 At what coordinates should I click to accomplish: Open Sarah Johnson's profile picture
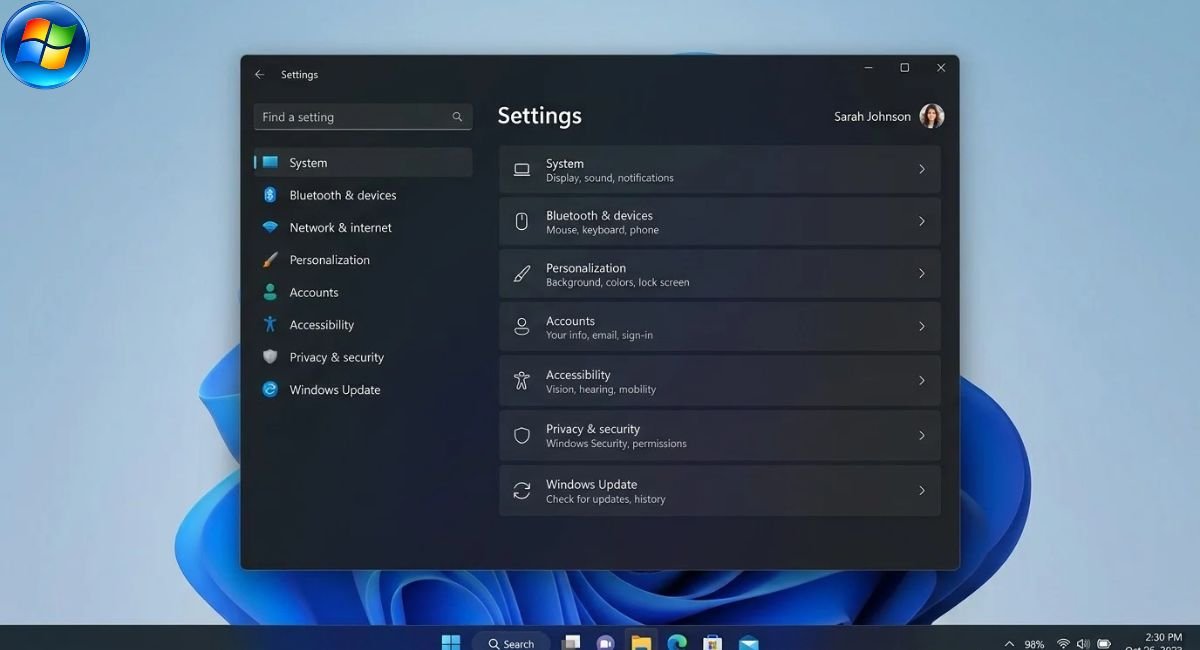pyautogui.click(x=932, y=117)
